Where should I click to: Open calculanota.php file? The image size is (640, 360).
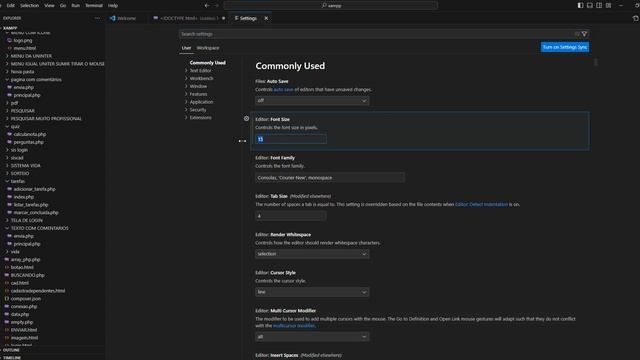(29, 134)
